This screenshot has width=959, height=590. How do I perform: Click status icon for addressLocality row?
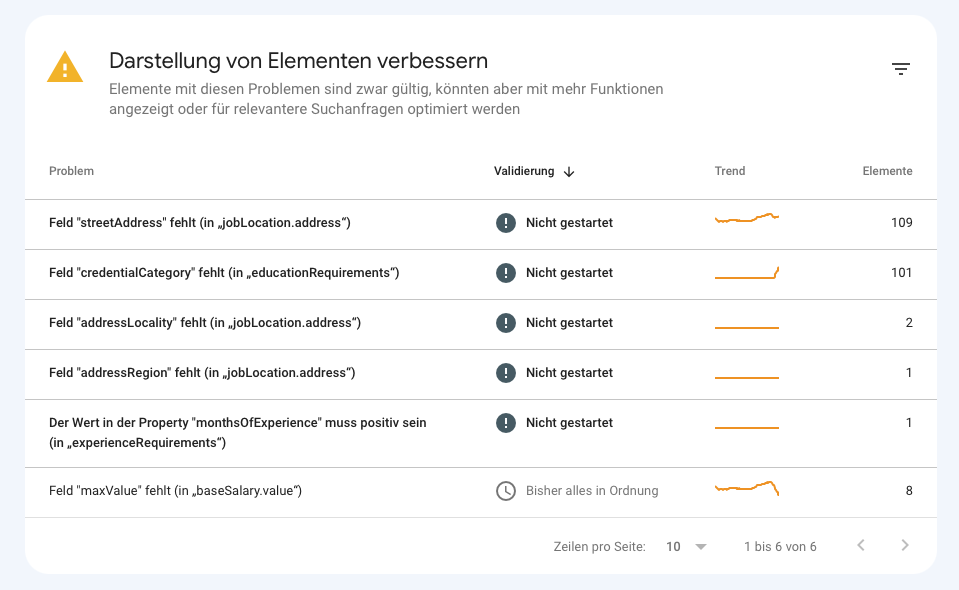(x=506, y=323)
